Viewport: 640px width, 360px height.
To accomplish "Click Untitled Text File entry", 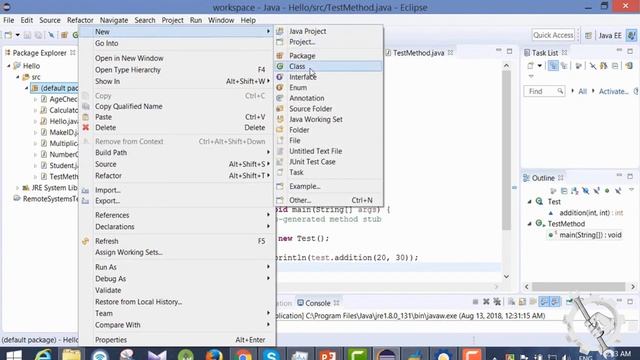I will pyautogui.click(x=329, y=151).
